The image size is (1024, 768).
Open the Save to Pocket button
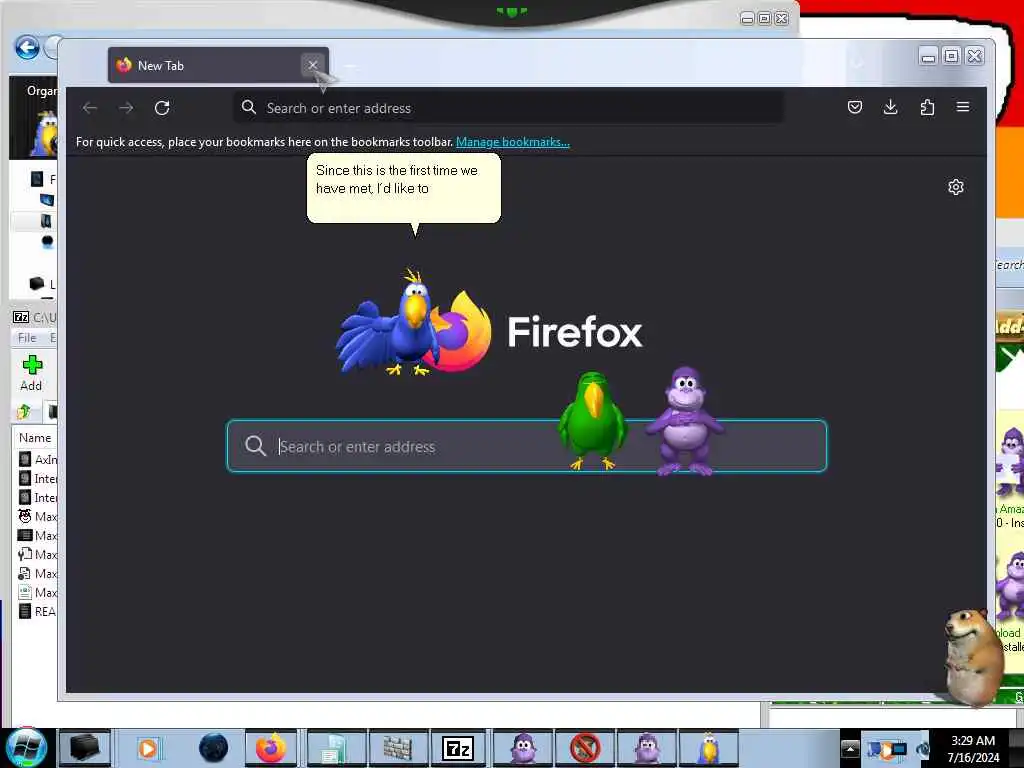[854, 107]
